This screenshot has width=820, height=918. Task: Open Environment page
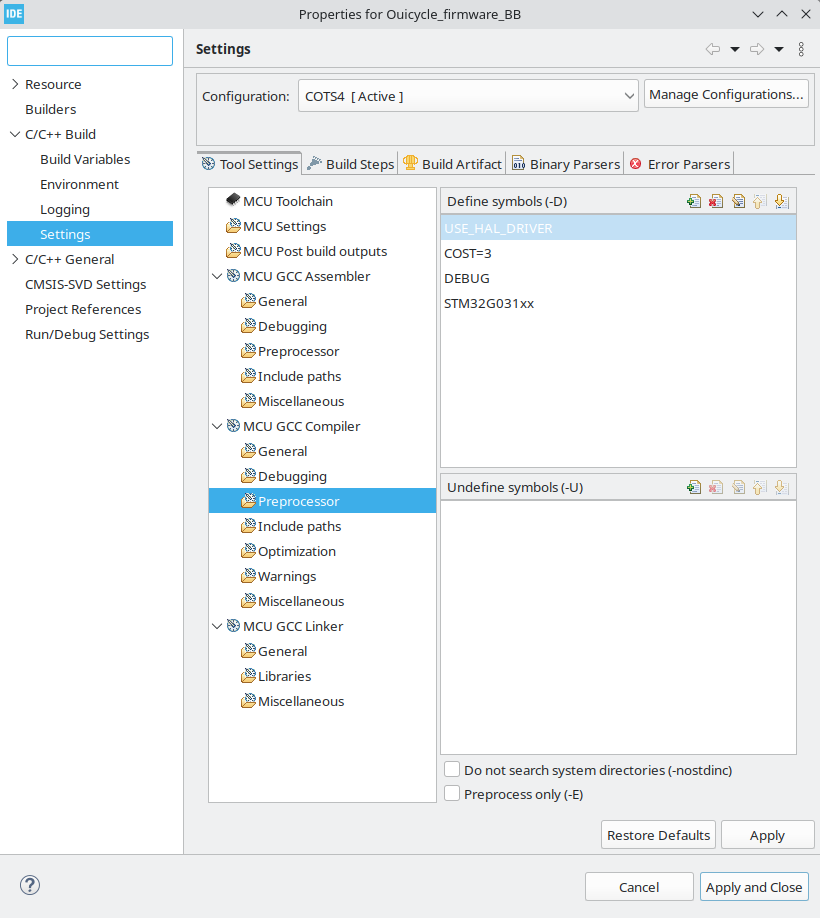tap(79, 184)
